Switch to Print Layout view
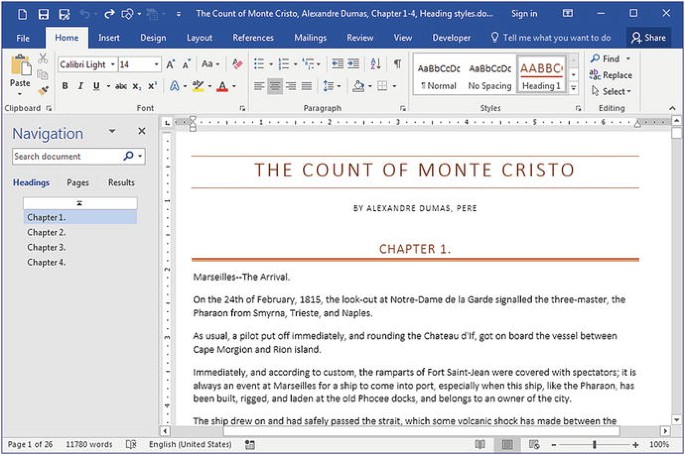685x455 pixels. (507, 445)
